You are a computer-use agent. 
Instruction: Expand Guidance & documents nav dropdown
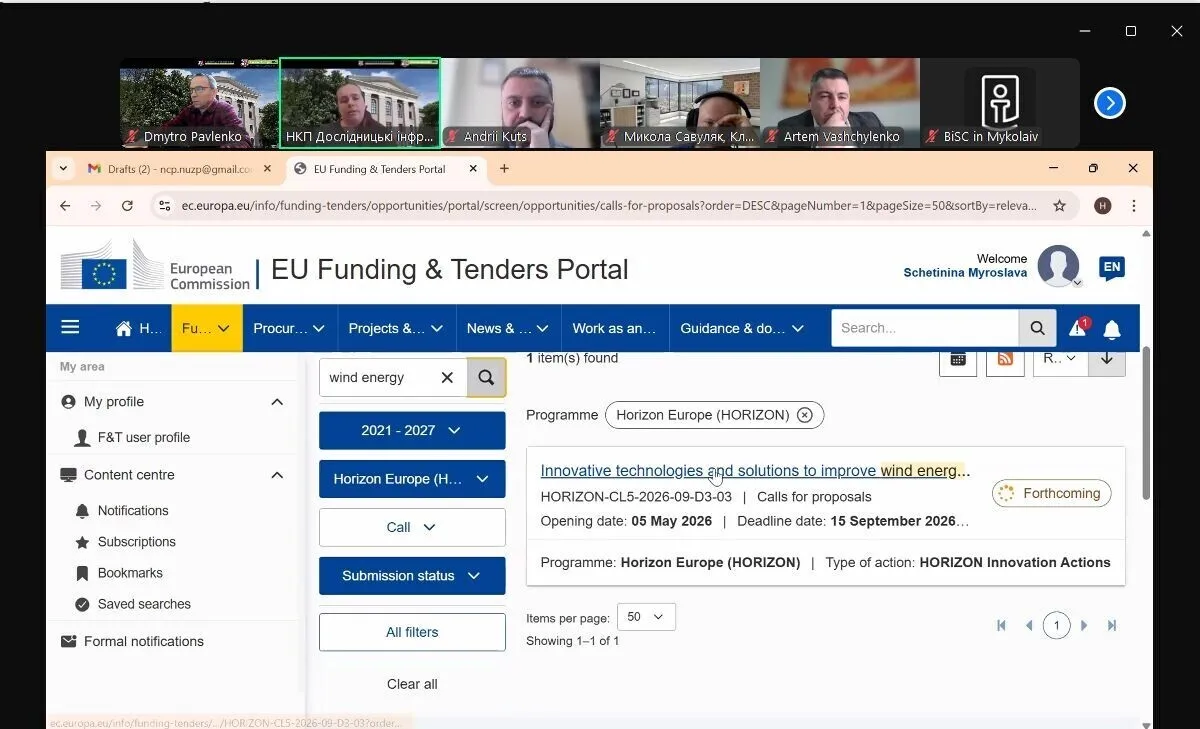pos(742,328)
